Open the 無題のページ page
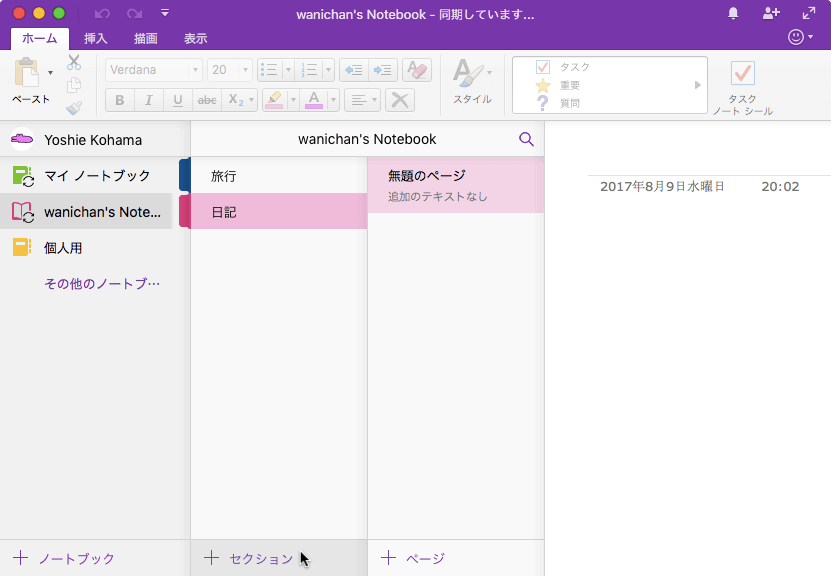831x576 pixels. [x=456, y=185]
